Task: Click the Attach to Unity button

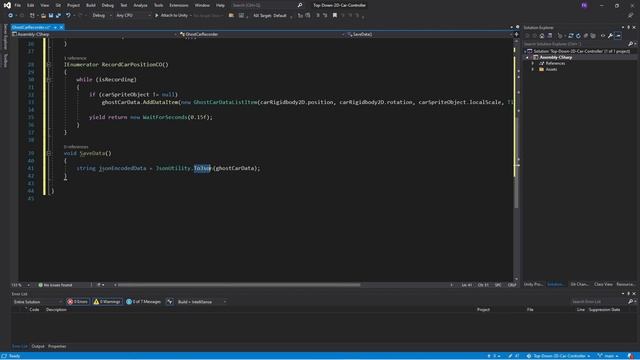Action: (171, 16)
